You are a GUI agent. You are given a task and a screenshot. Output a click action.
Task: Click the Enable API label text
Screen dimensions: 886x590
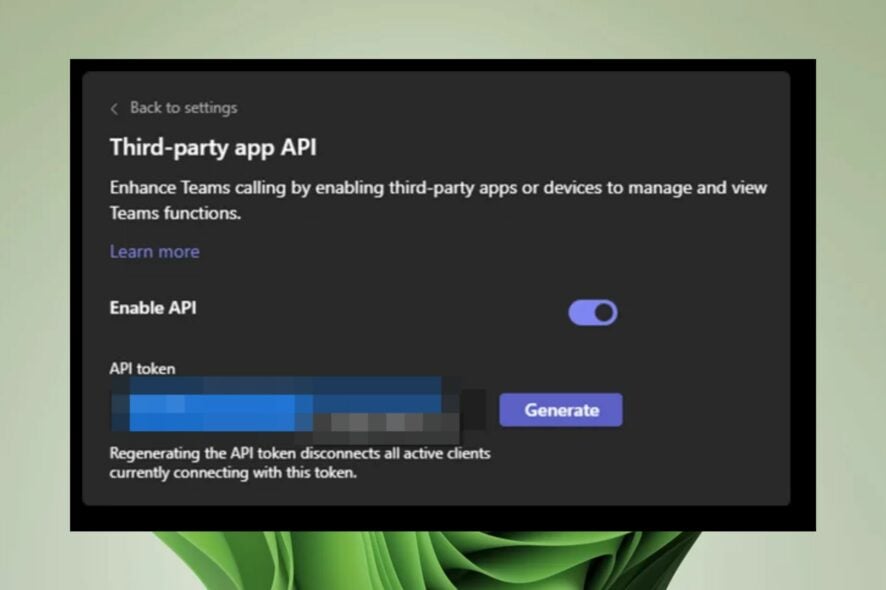click(152, 308)
